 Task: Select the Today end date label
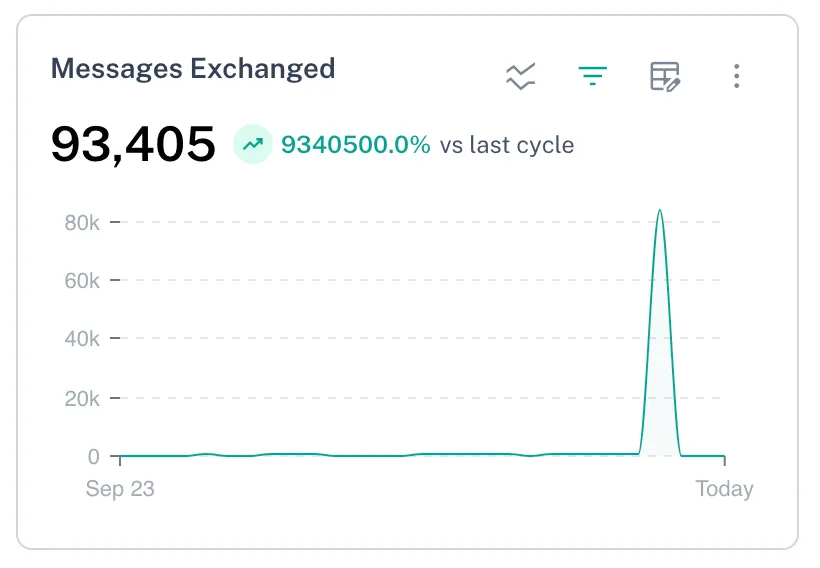724,489
